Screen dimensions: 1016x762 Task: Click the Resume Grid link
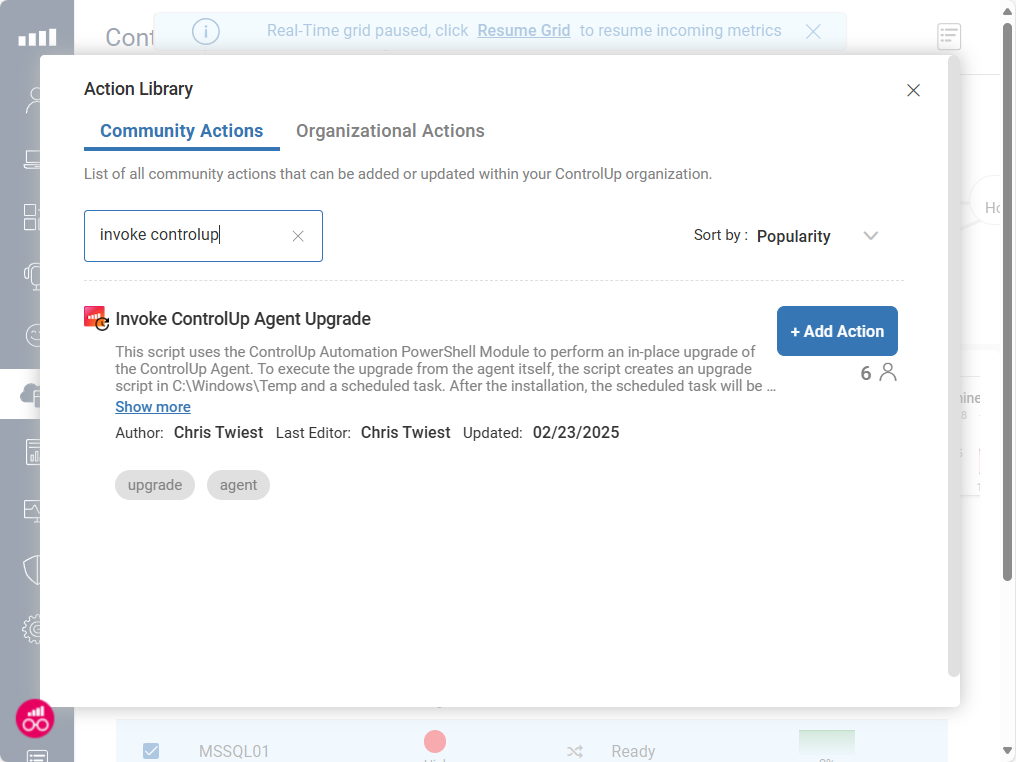coord(524,30)
